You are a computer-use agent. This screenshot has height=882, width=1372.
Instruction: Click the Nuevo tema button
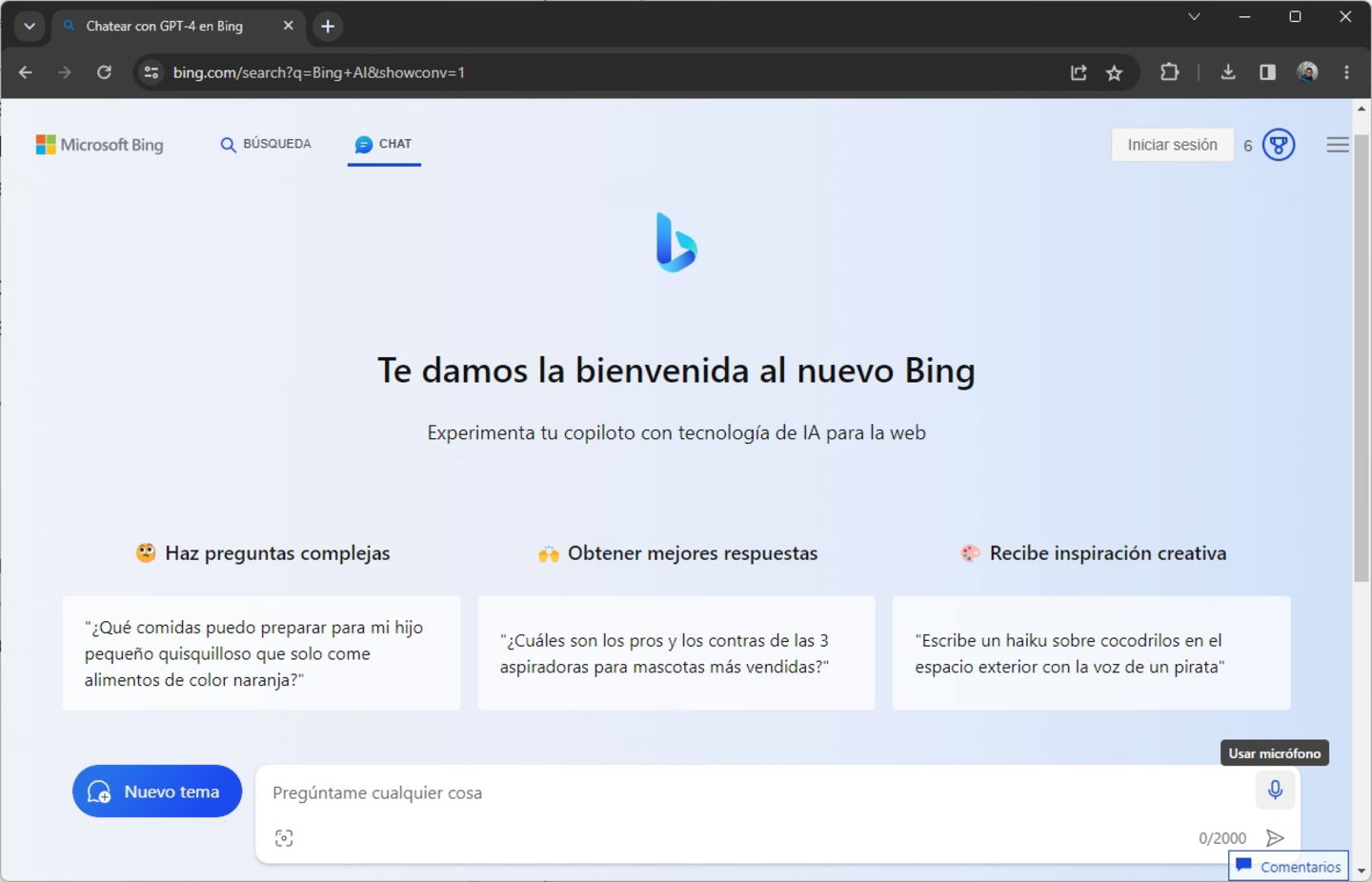click(x=157, y=792)
